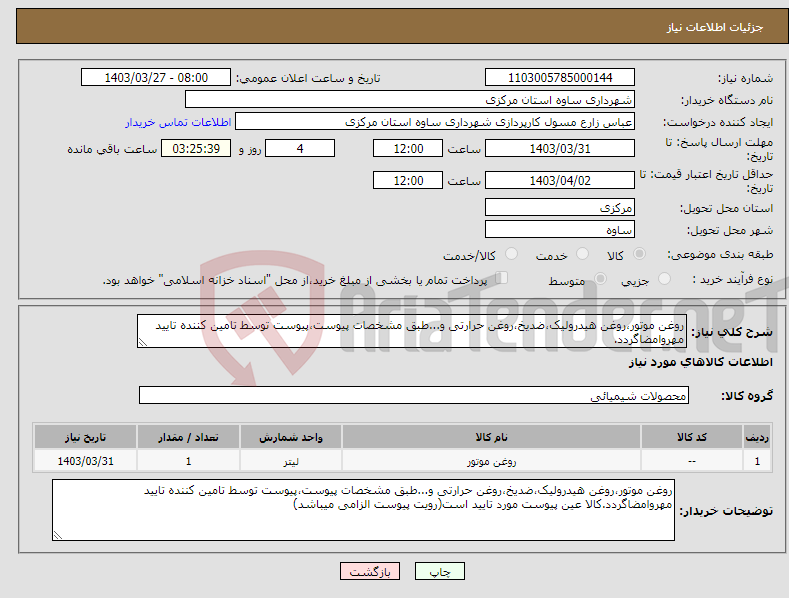Toggle Islamic treasury payment checkbox
Screen dimensions: 789x598
501,278
